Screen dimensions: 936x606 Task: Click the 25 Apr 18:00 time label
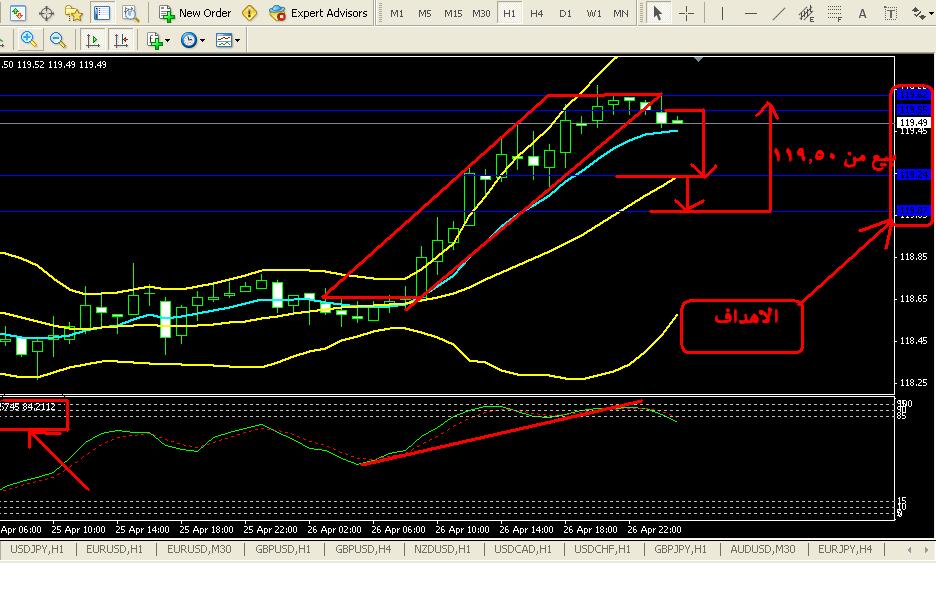click(x=206, y=530)
